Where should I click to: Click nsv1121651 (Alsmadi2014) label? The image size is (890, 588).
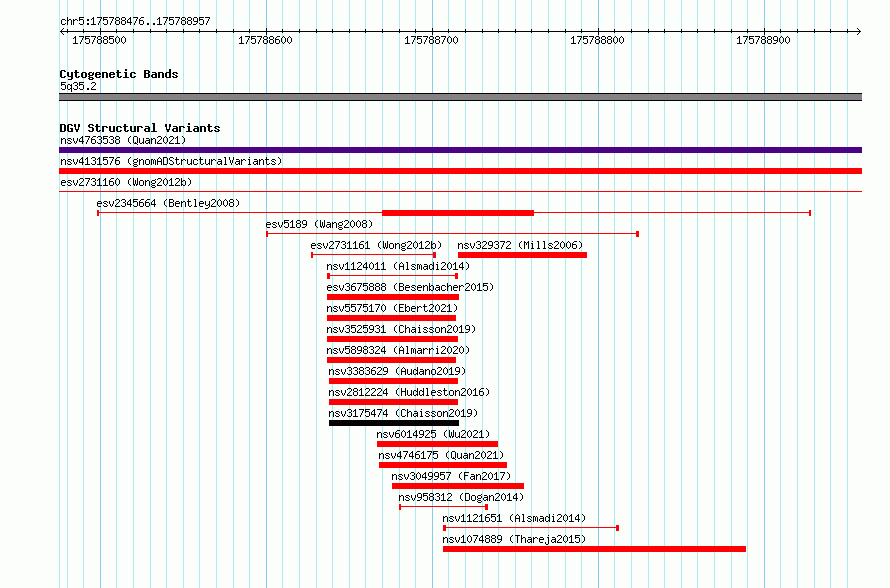pos(514,518)
